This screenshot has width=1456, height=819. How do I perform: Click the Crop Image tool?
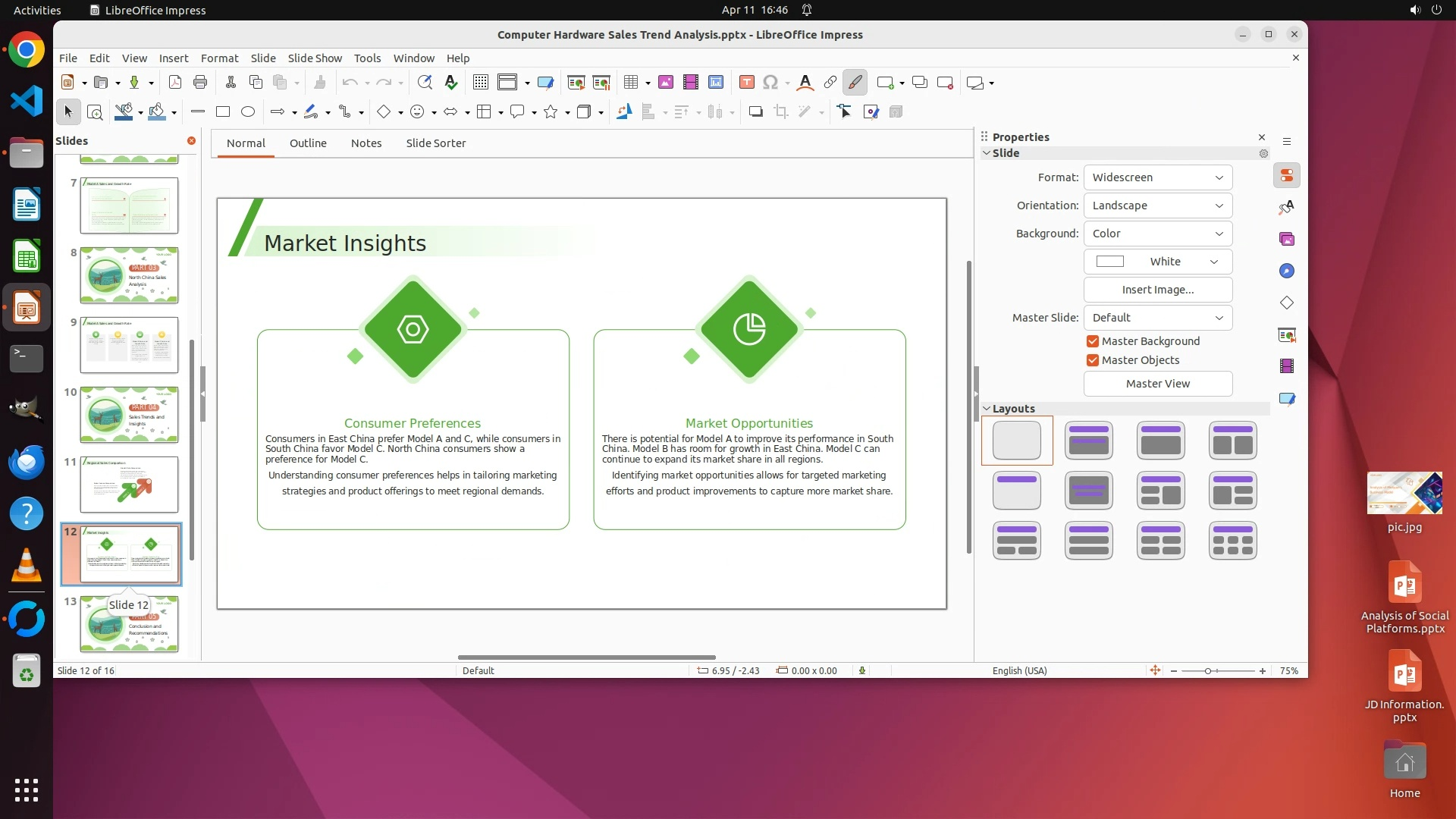tap(780, 112)
